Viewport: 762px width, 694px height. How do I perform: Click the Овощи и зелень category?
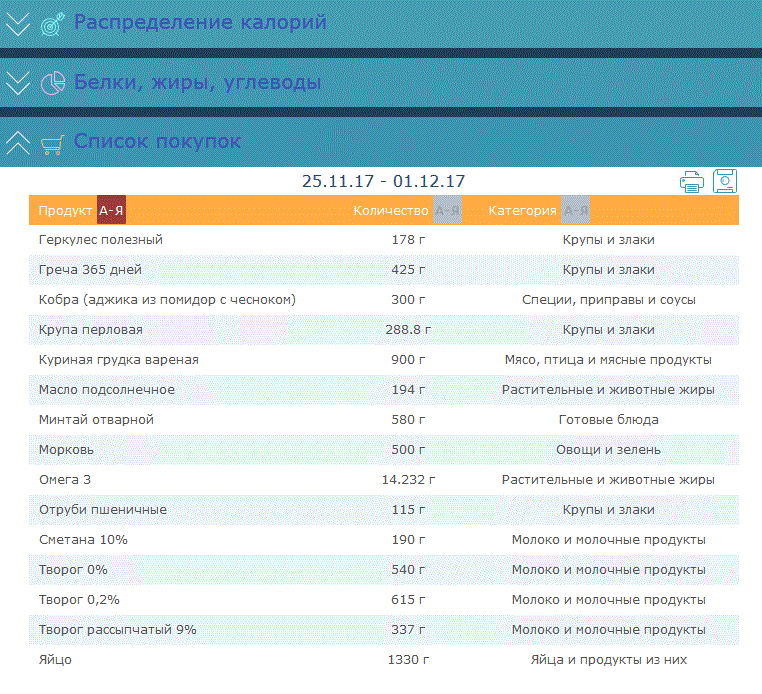point(608,450)
